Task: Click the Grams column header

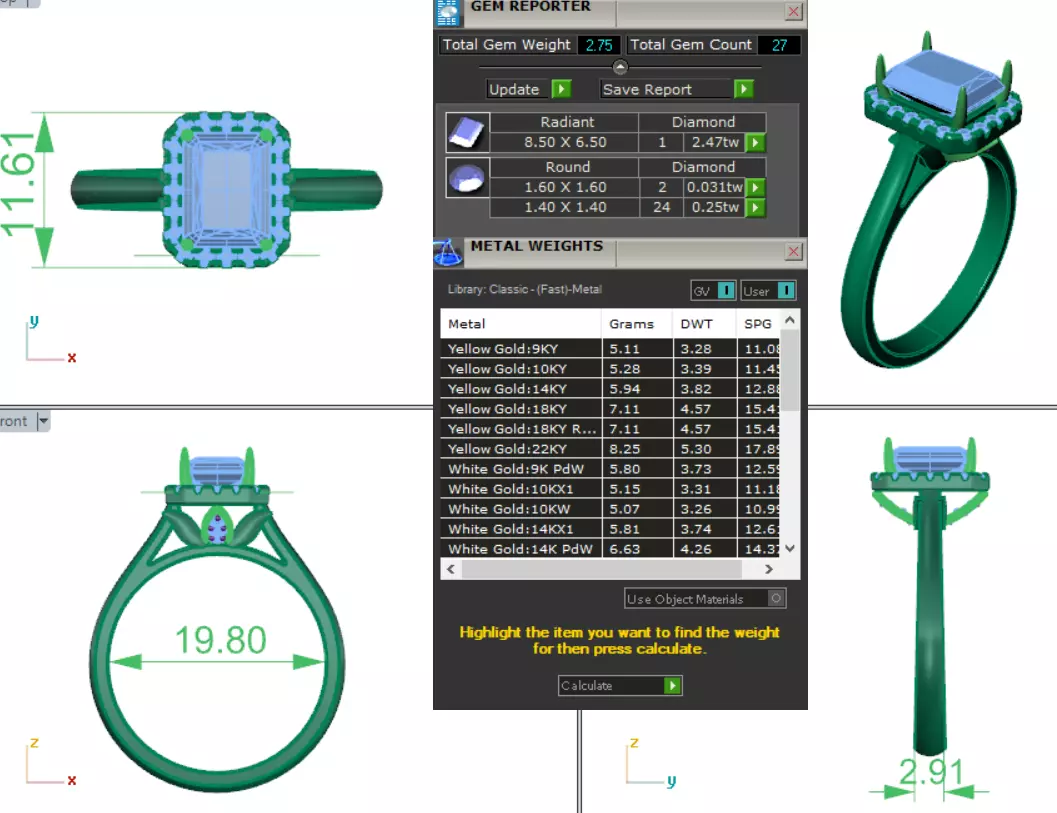Action: (632, 324)
